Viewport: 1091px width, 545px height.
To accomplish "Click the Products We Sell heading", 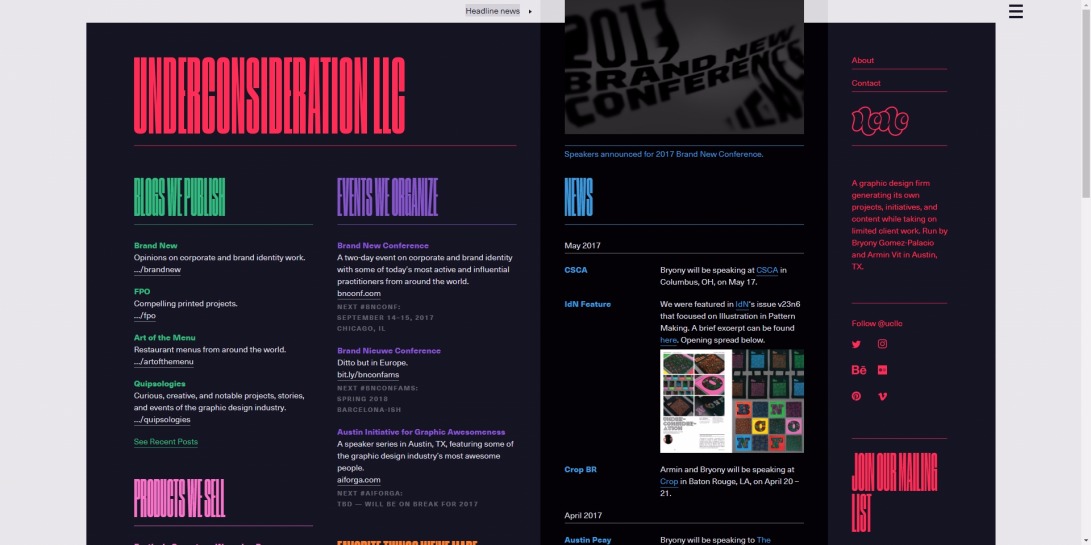I will 180,498.
